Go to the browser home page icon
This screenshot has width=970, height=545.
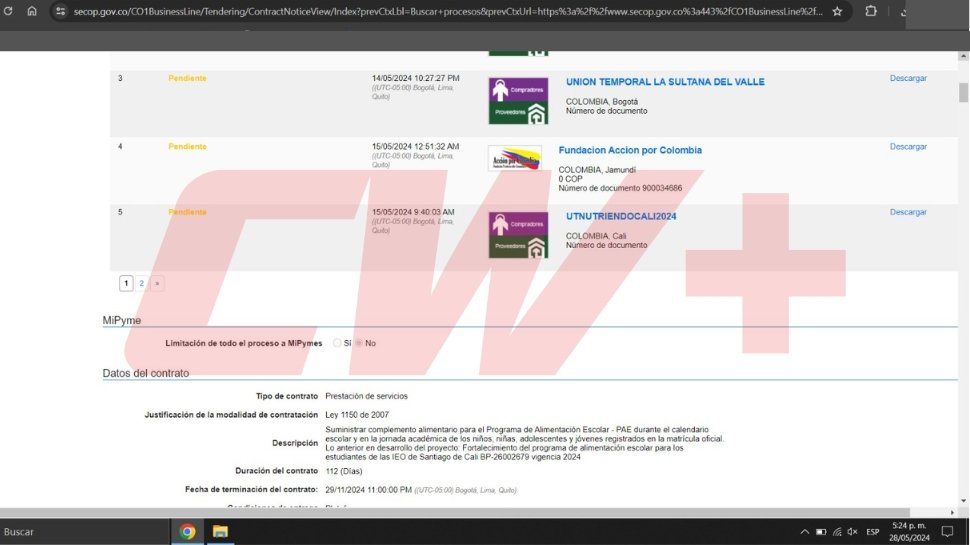[x=32, y=11]
